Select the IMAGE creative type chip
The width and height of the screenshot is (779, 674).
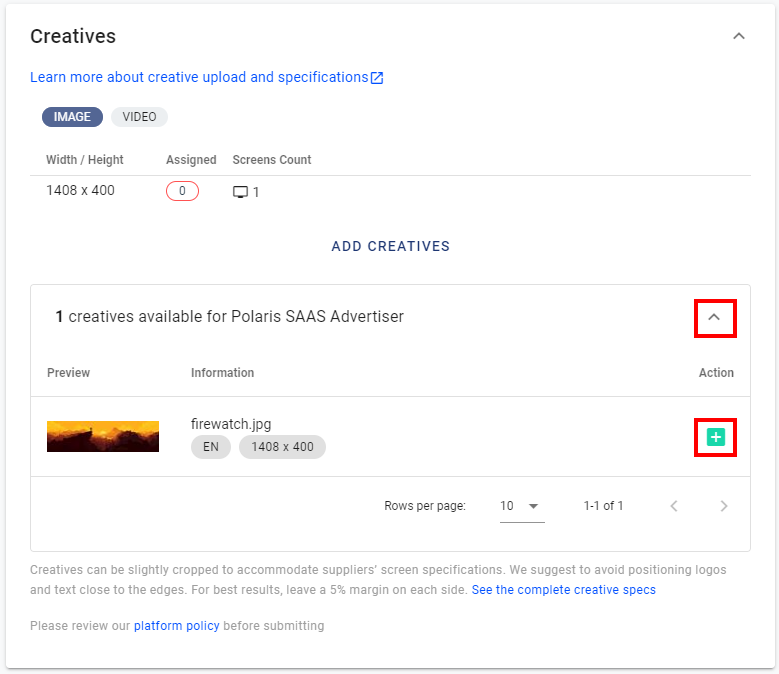72,117
